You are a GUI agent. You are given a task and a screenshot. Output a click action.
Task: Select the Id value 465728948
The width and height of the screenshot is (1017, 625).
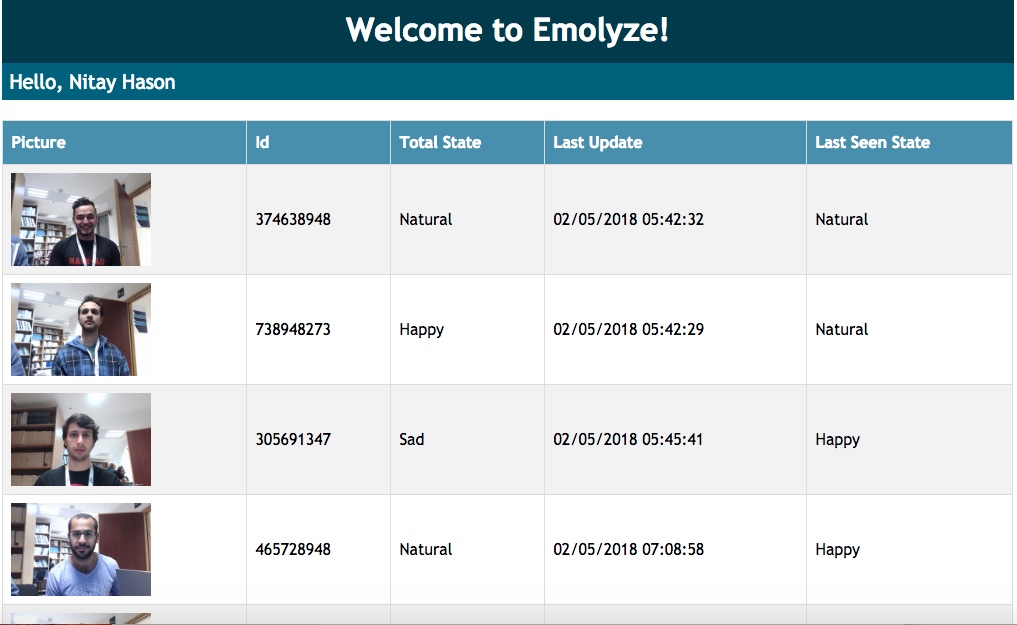tap(293, 550)
